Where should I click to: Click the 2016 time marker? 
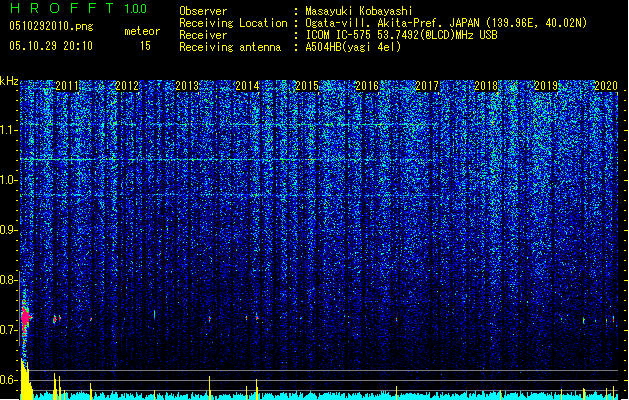point(367,86)
